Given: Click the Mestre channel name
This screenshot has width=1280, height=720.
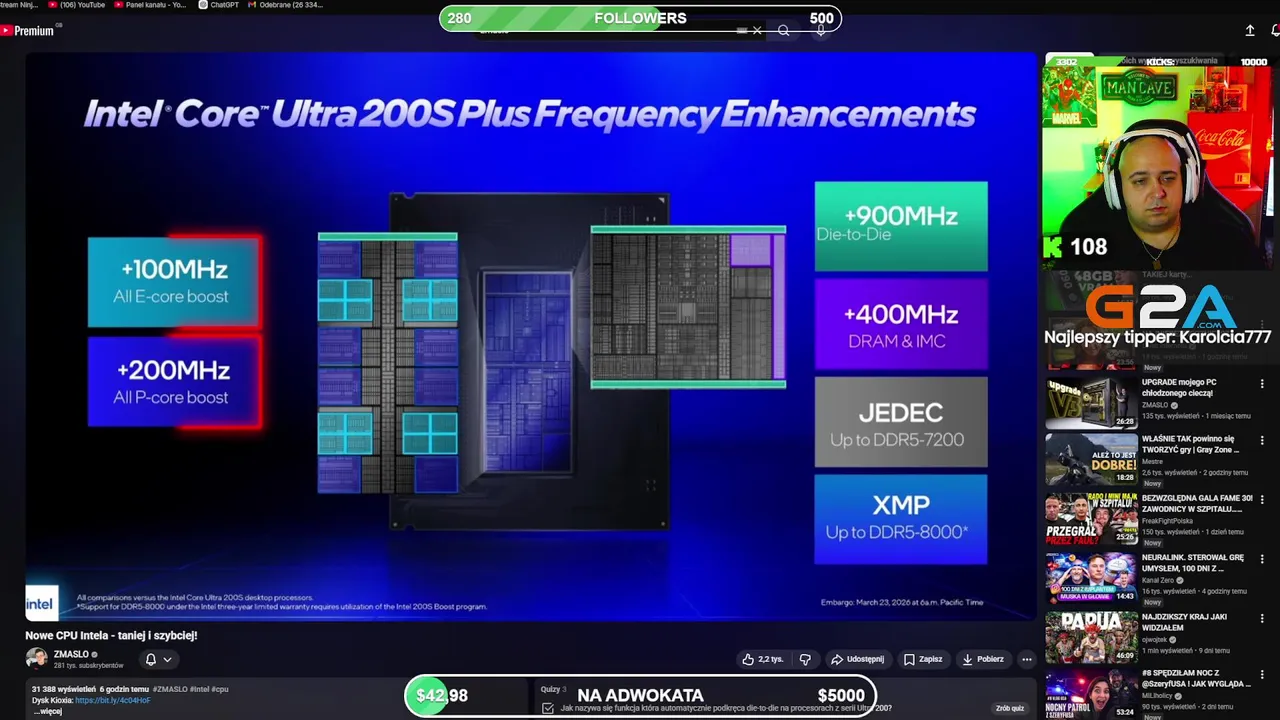Looking at the screenshot, I should (1153, 462).
